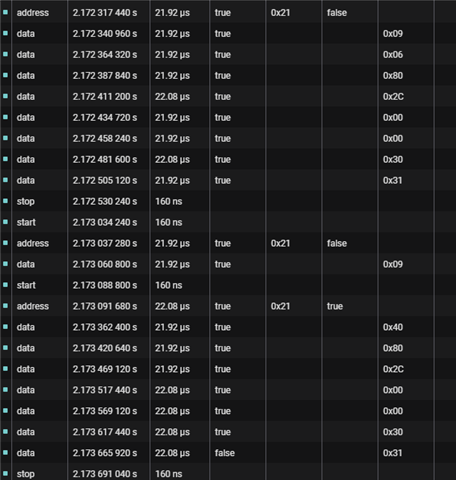Viewport: 456px width, 480px height.
Task: Select data value 0x80 at 2.172 387 840 s
Action: pos(393,76)
